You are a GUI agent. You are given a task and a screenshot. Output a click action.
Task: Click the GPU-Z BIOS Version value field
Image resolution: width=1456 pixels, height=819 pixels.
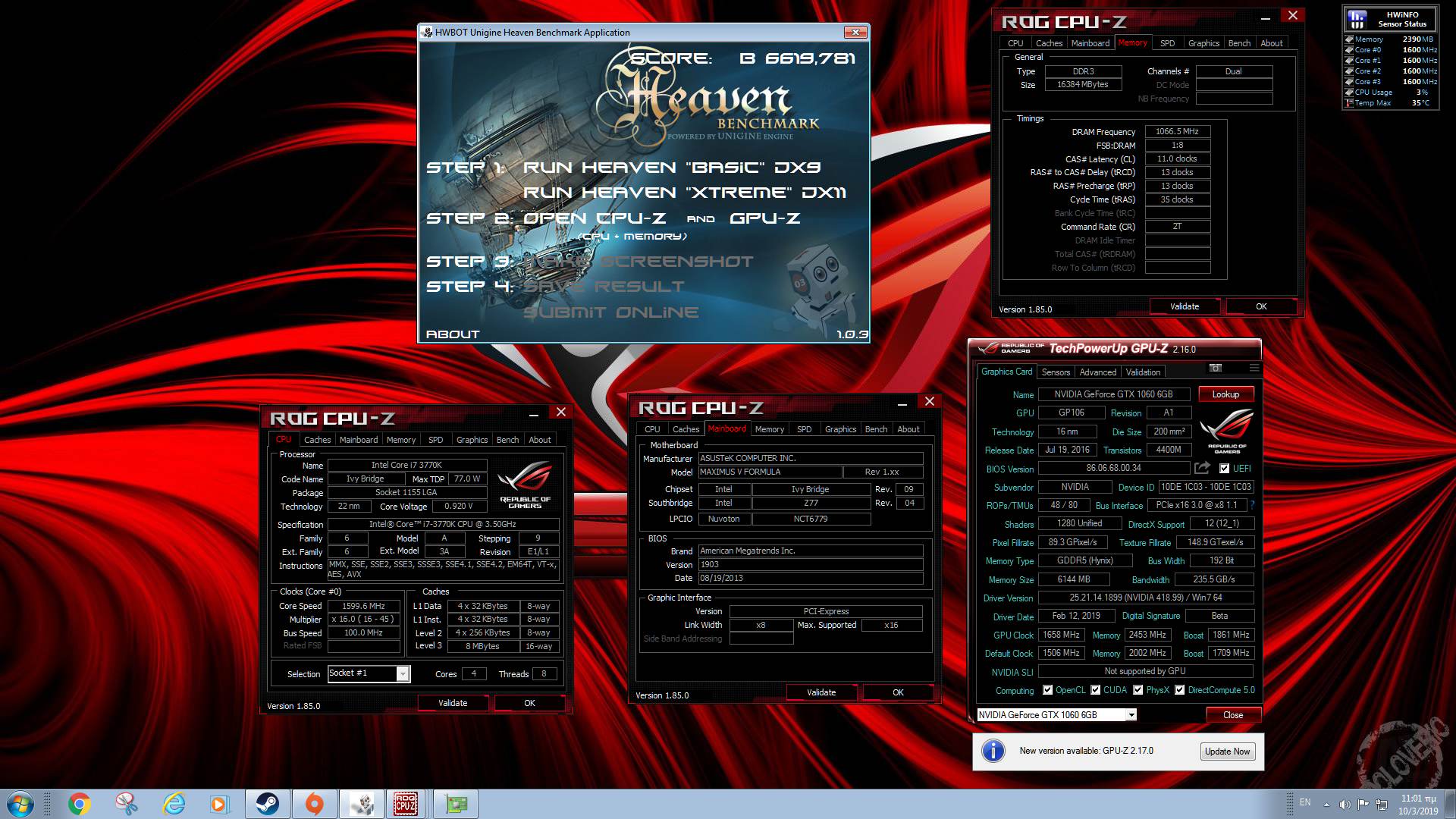point(1113,469)
